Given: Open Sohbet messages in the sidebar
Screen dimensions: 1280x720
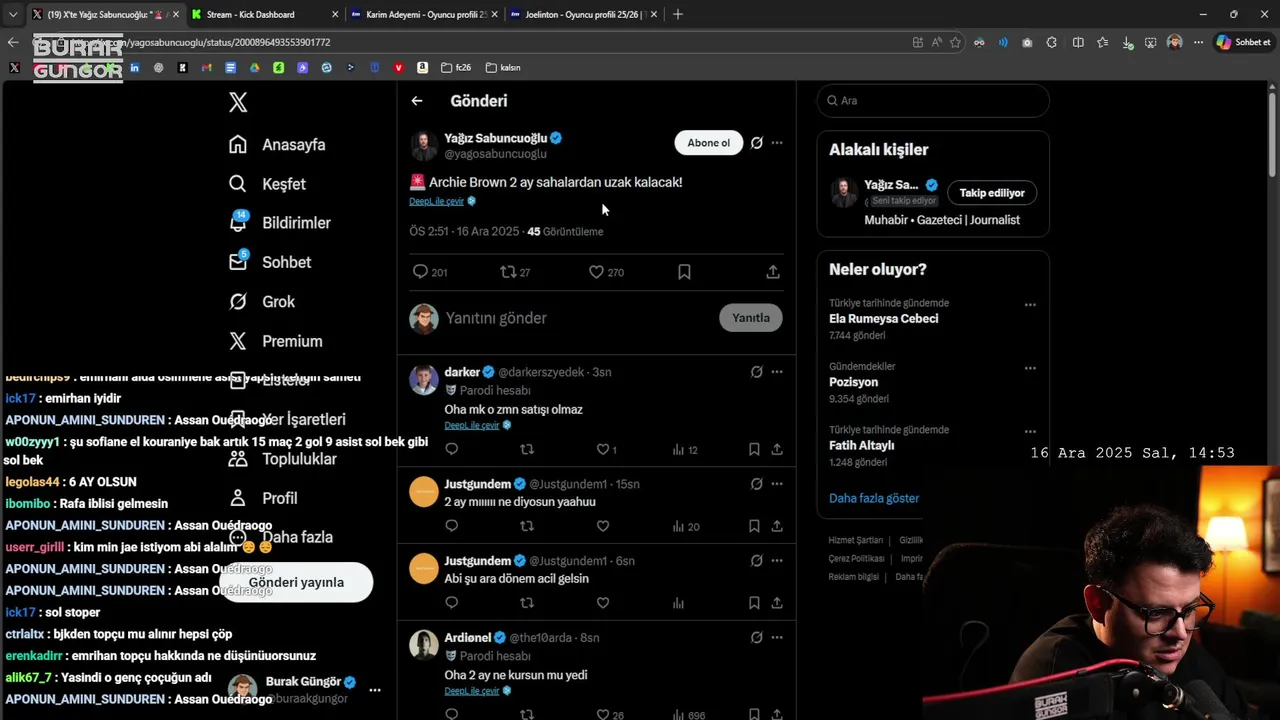Looking at the screenshot, I should 270,261.
